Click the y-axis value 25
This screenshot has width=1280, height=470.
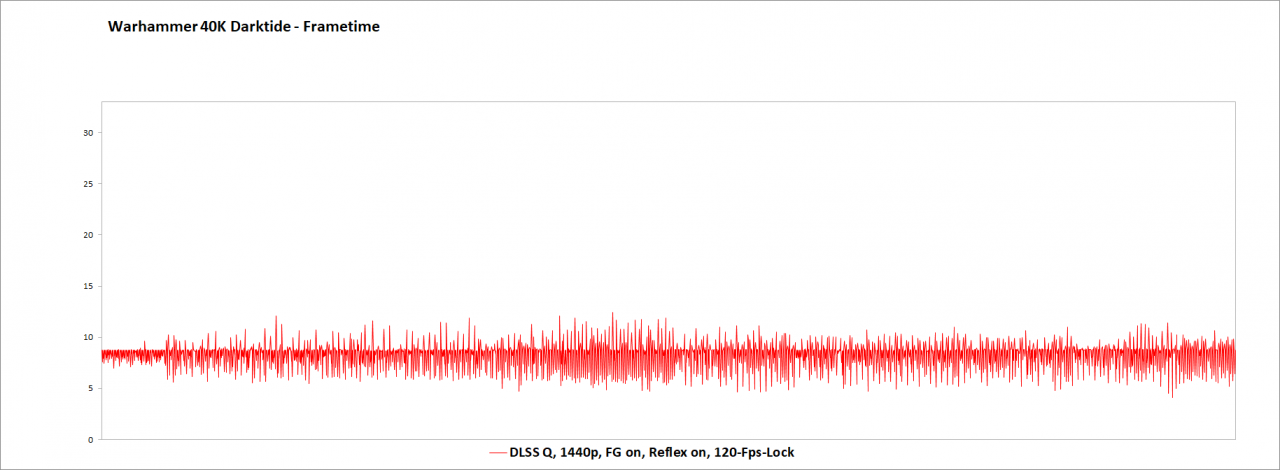88,184
